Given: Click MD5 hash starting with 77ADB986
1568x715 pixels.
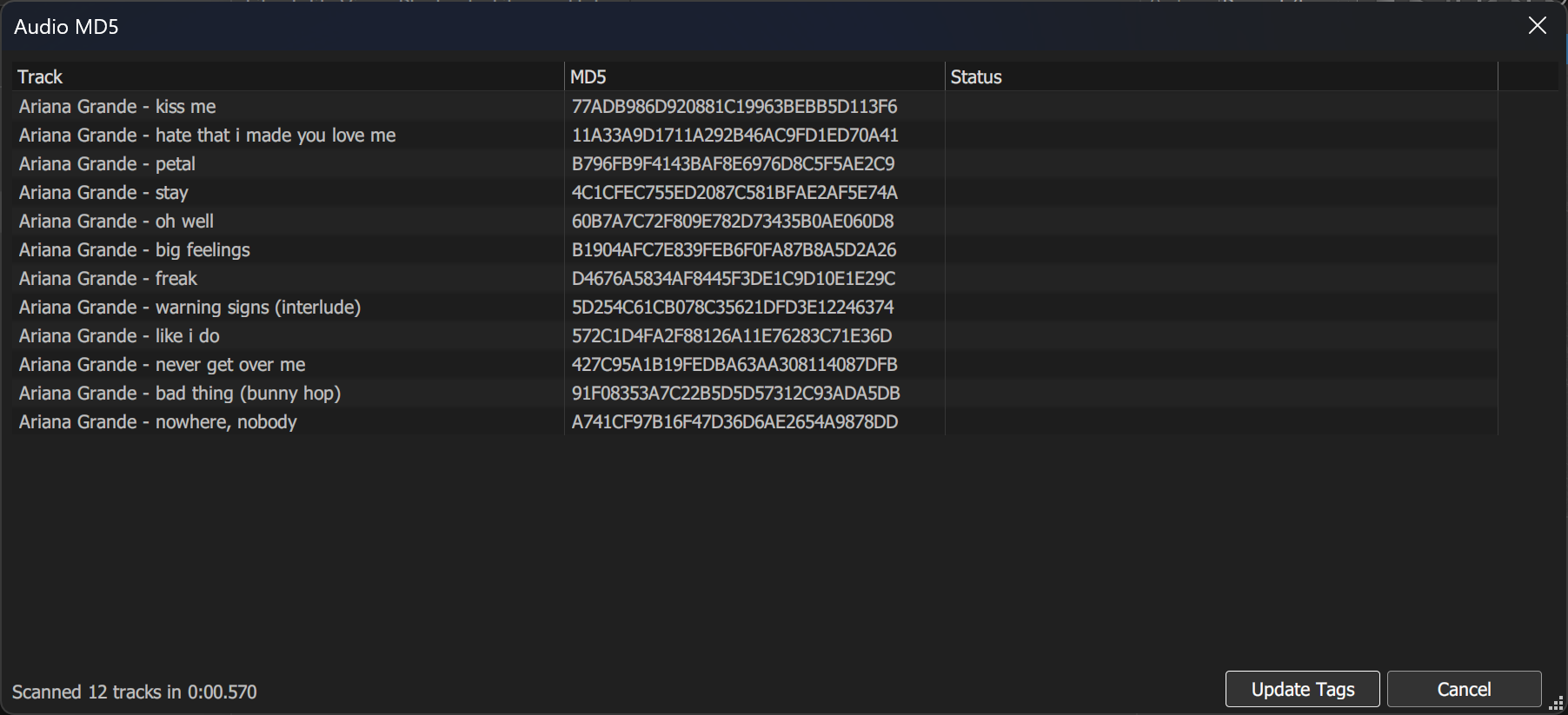Looking at the screenshot, I should pos(734,106).
